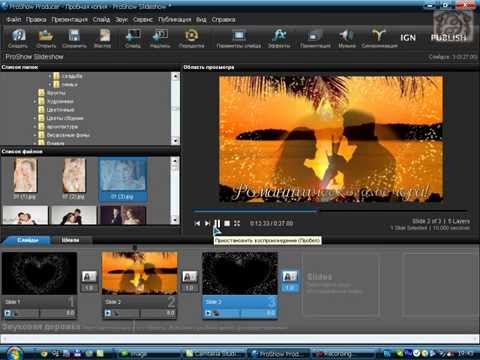480x360 pixels.
Task: Click the Создать (New) toolbar icon
Action: tap(18, 38)
